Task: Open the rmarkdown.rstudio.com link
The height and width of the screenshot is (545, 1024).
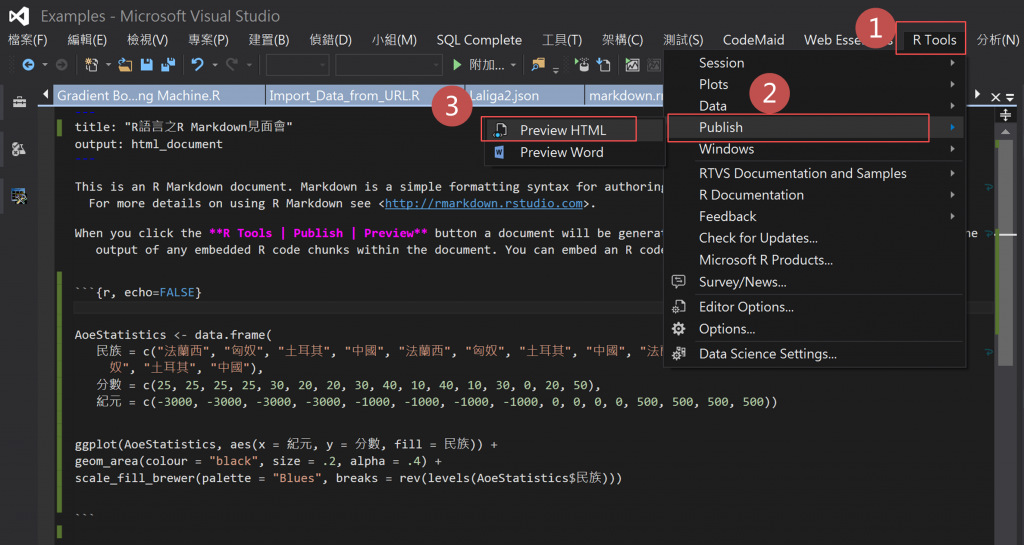Action: click(483, 203)
